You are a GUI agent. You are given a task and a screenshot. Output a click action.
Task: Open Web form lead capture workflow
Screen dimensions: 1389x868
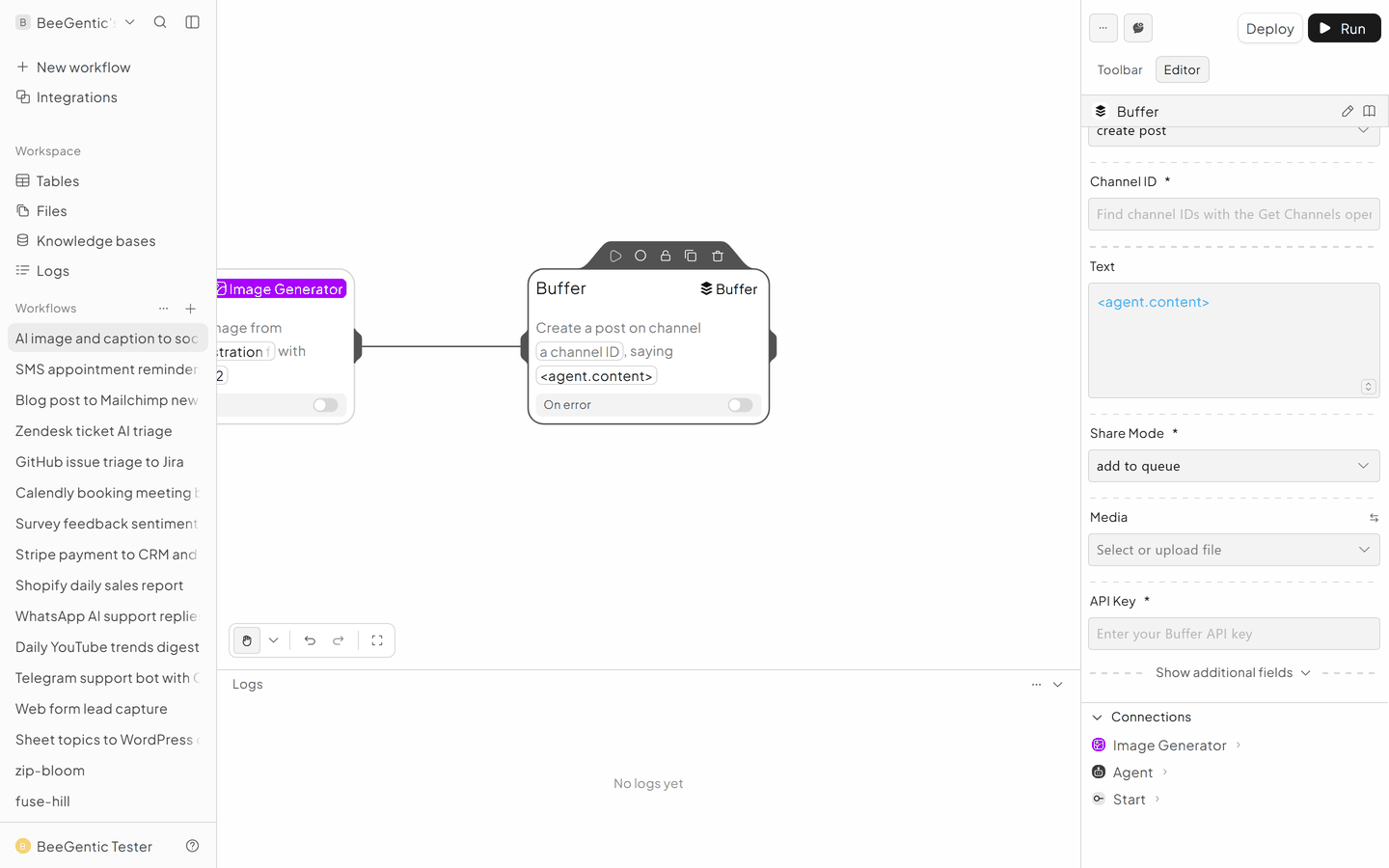tap(108, 709)
